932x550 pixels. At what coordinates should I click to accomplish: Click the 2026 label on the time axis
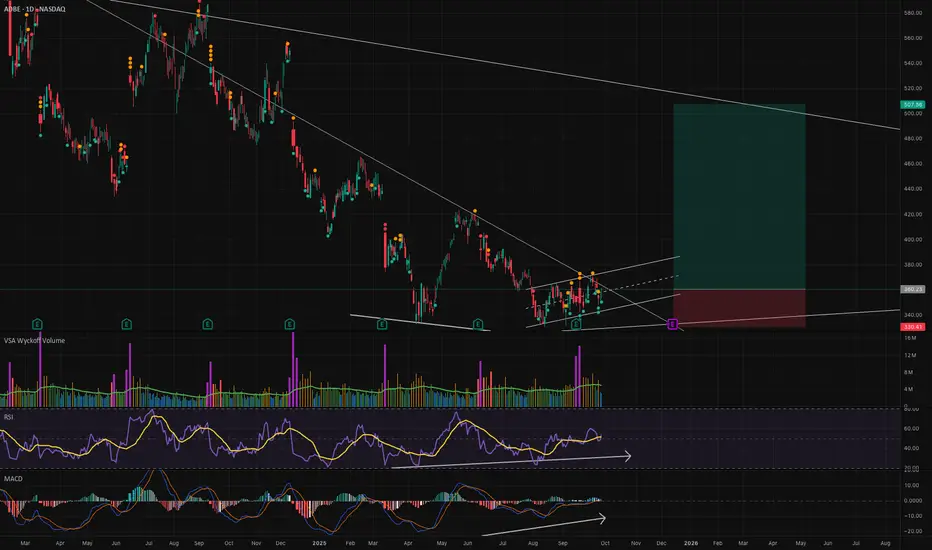click(691, 543)
